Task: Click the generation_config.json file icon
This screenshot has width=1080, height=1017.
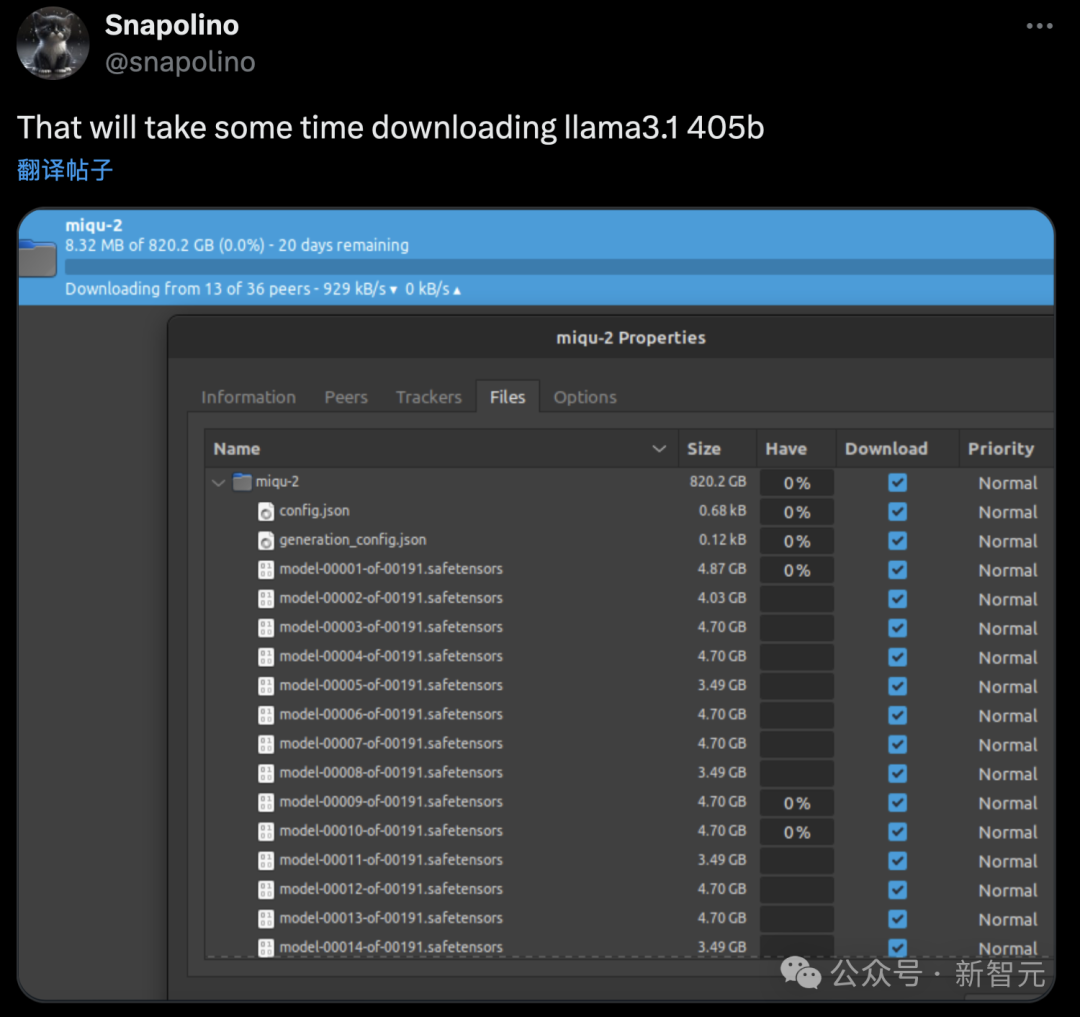Action: pyautogui.click(x=266, y=541)
